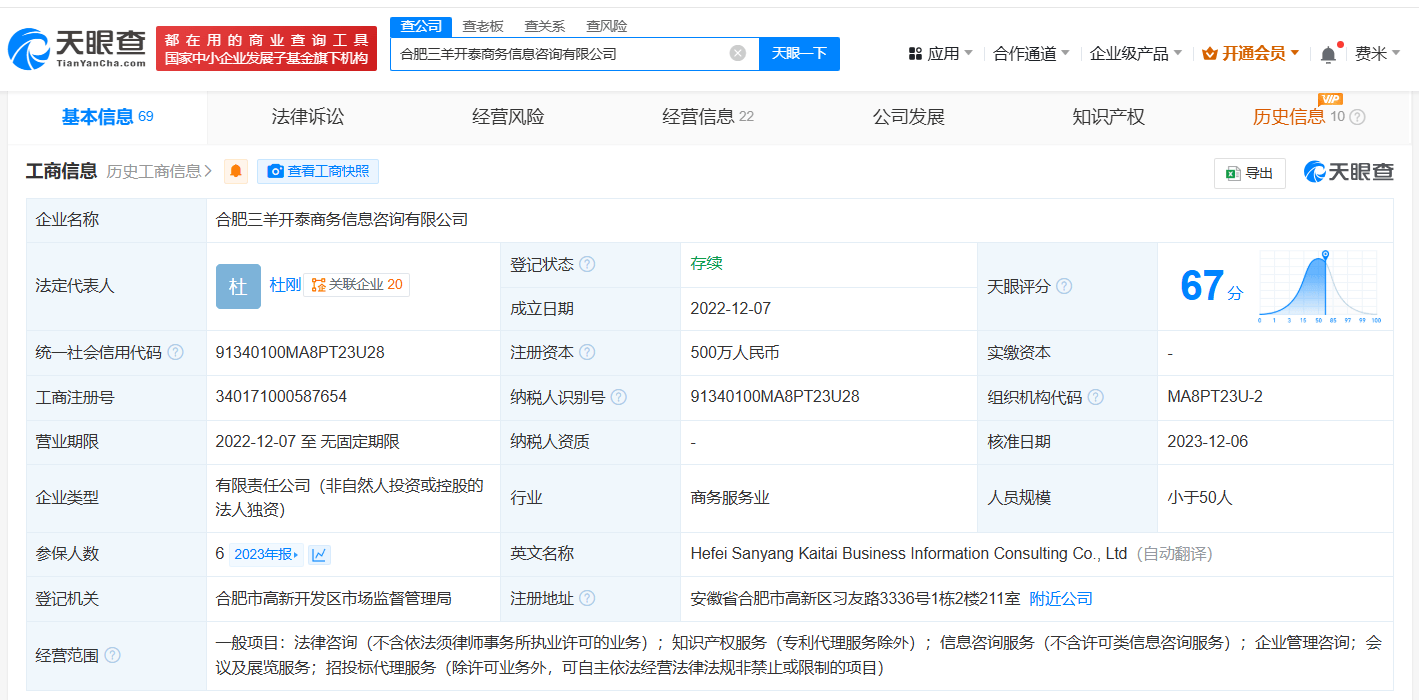Click the 关联企业 20 badge
Image resolution: width=1419 pixels, height=700 pixels.
[x=356, y=285]
